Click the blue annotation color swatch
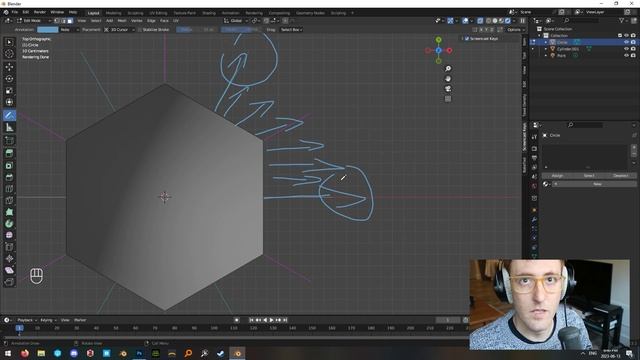 (x=47, y=30)
